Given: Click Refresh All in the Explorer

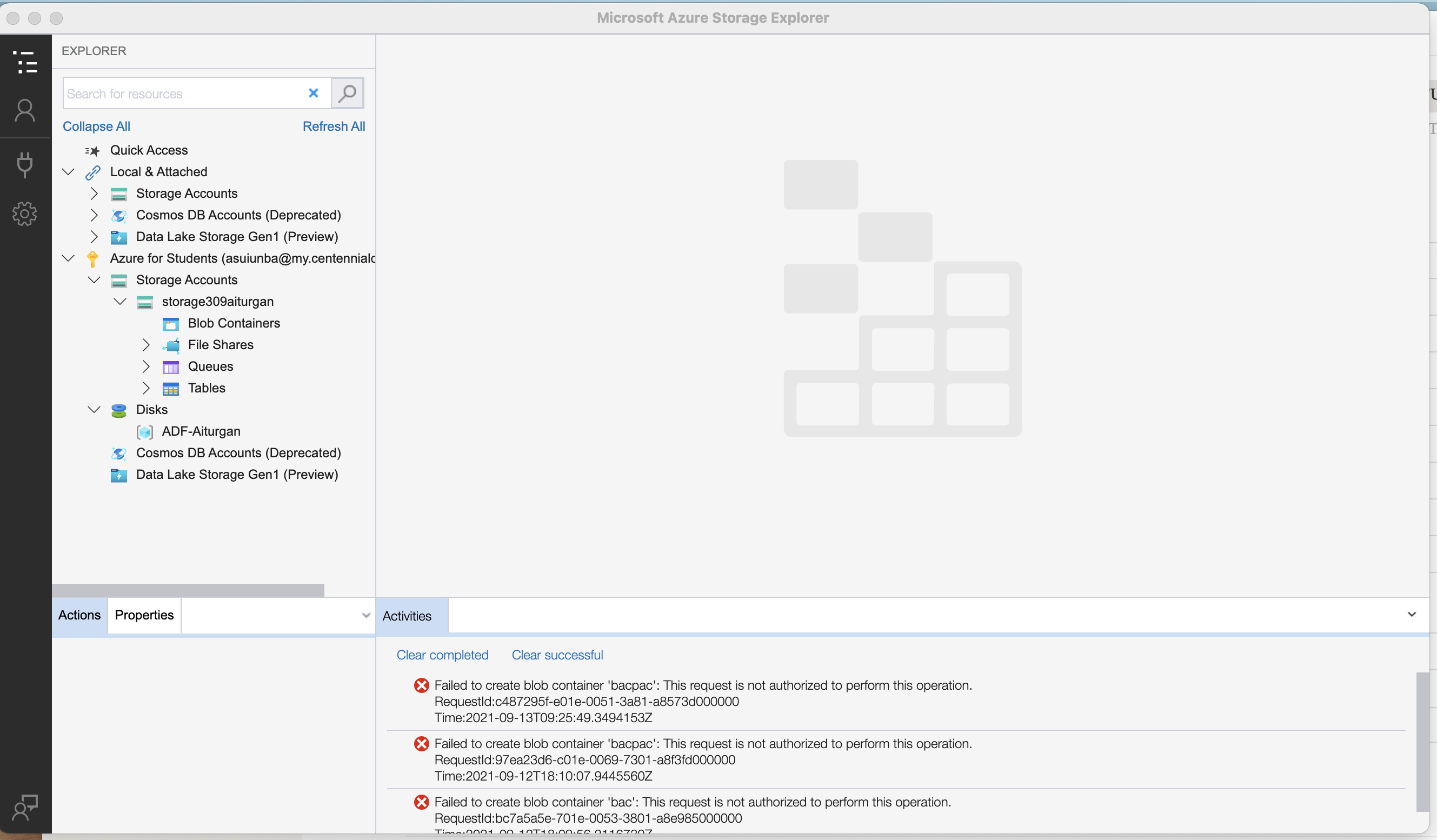Looking at the screenshot, I should [334, 126].
